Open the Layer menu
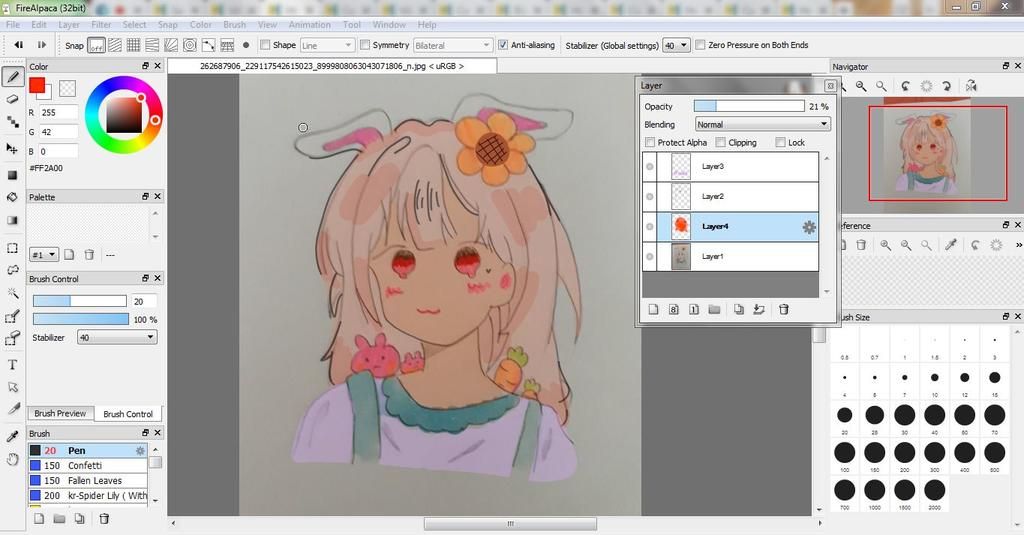Image resolution: width=1024 pixels, height=535 pixels. (x=69, y=25)
